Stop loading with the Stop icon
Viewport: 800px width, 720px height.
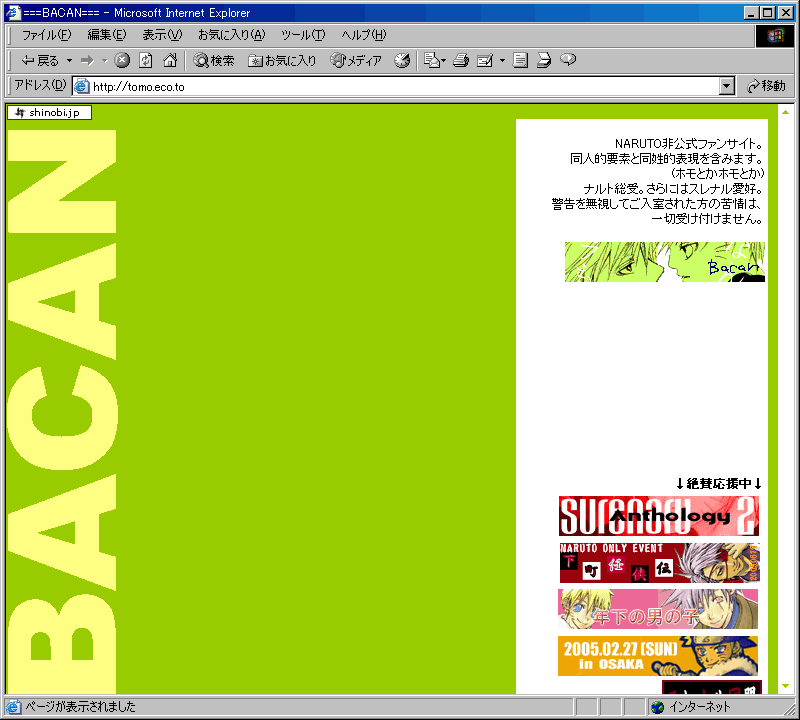pos(121,61)
